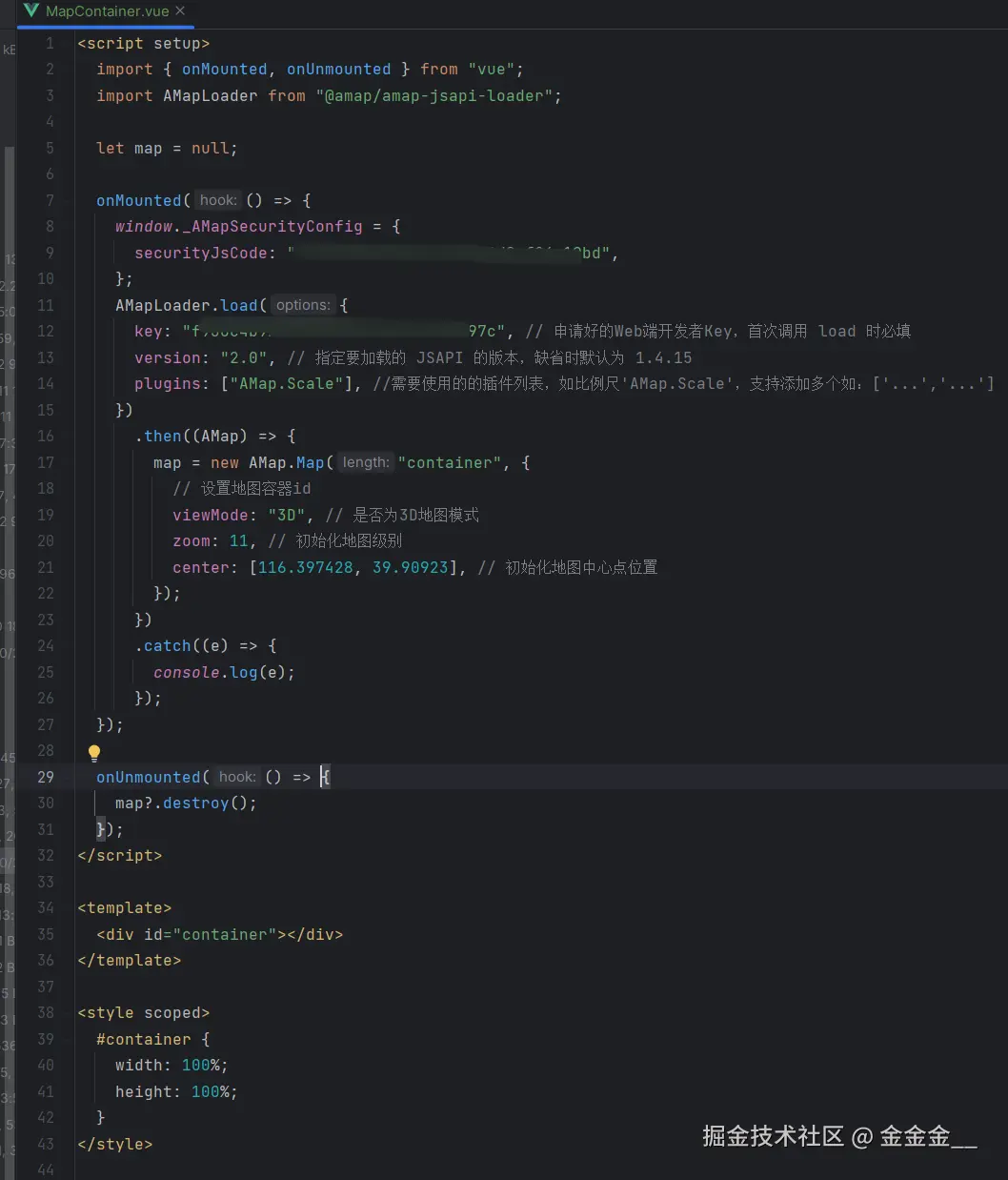This screenshot has height=1180, width=1008.
Task: Click "Map" in new AMap.Map(
Action: tap(311, 462)
